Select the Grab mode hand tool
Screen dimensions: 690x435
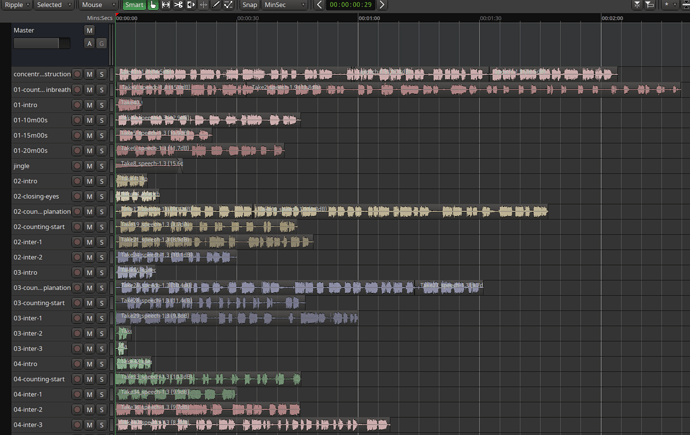[x=153, y=5]
